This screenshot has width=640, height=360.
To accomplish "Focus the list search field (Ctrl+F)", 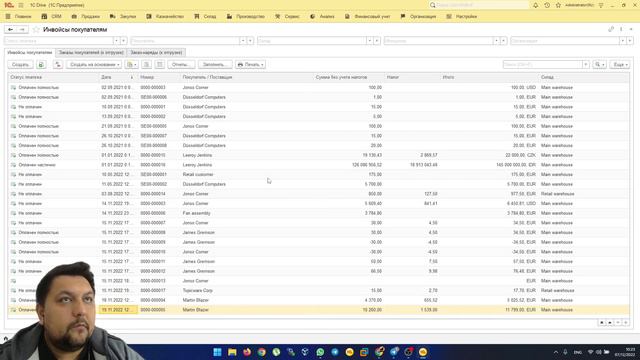I will coord(543,64).
